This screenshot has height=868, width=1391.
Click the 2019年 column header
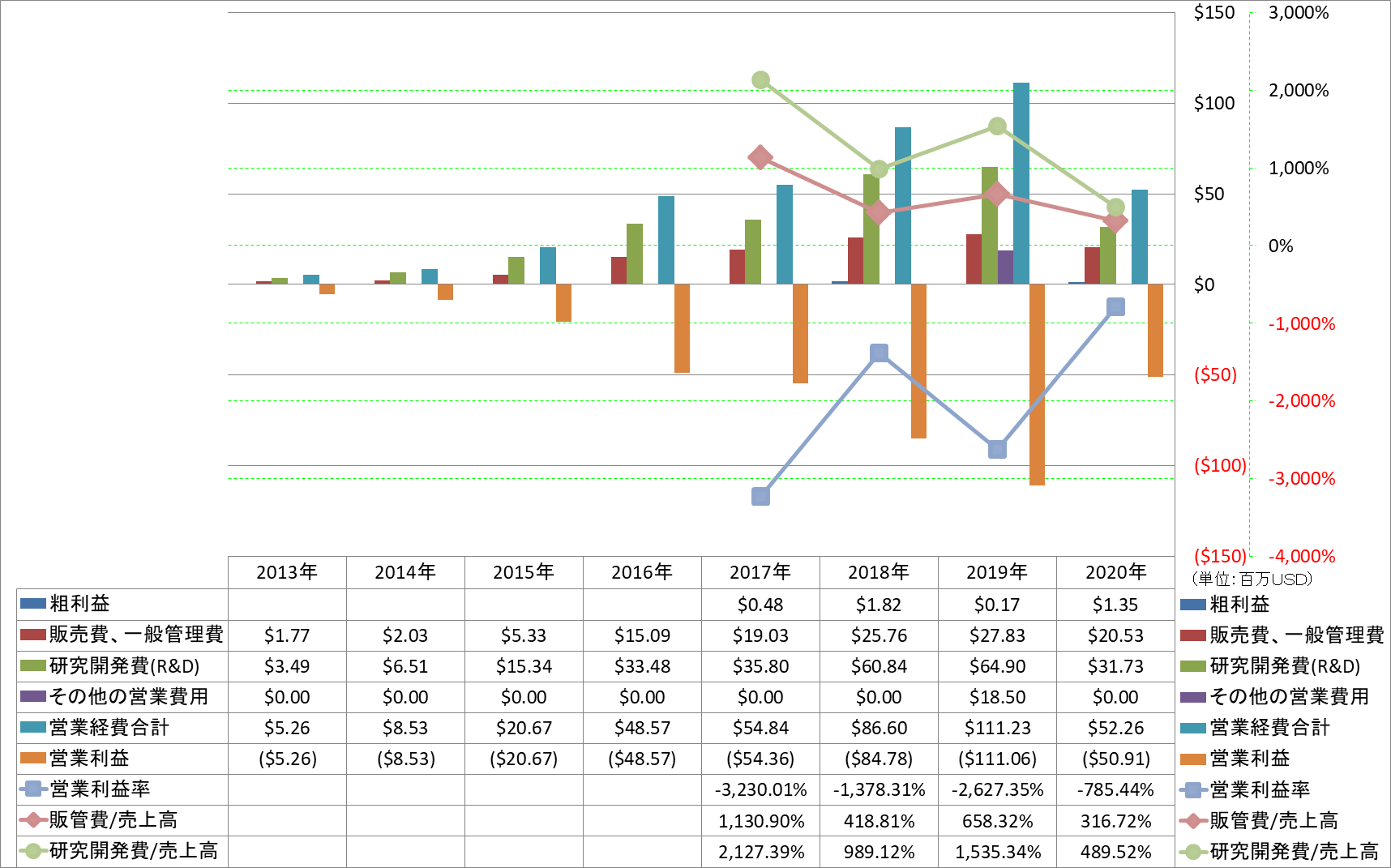(997, 572)
